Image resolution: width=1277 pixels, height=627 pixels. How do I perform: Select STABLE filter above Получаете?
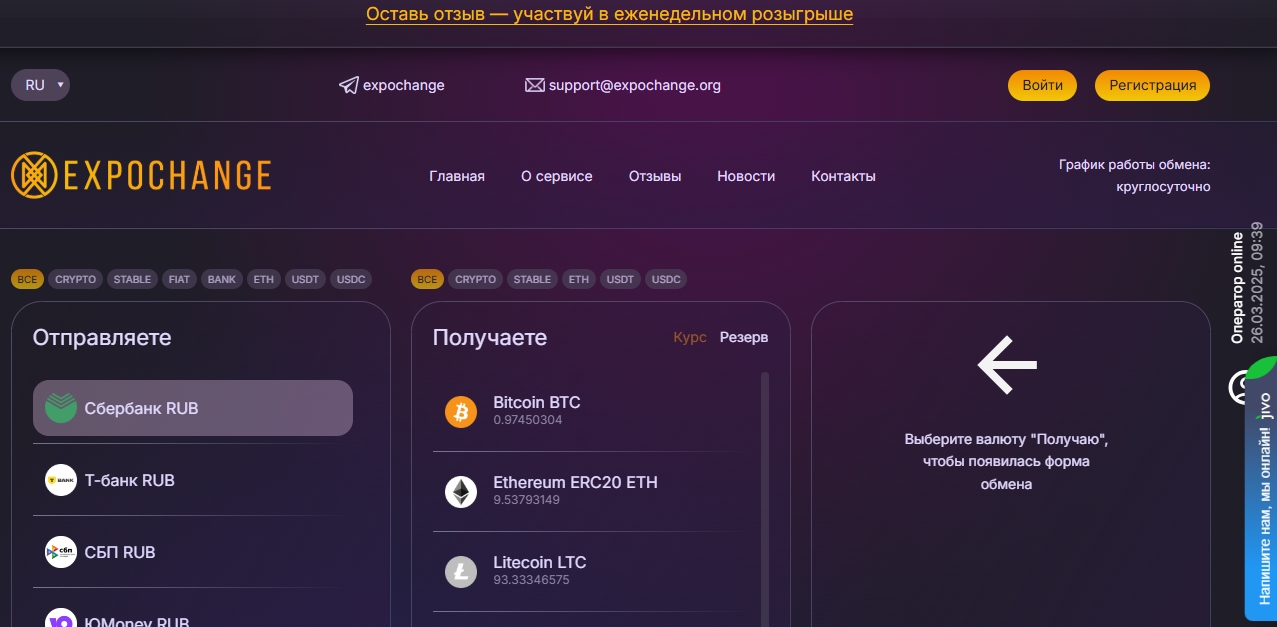point(532,279)
